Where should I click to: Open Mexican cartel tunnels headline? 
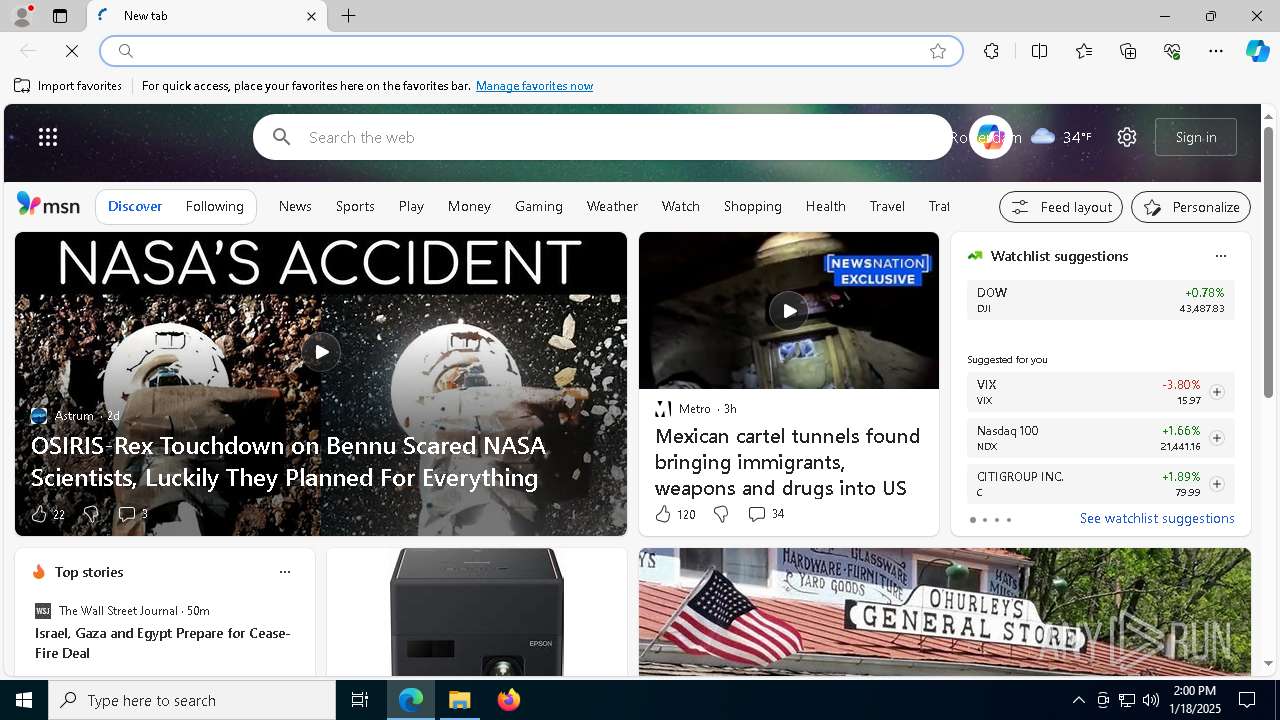[787, 462]
